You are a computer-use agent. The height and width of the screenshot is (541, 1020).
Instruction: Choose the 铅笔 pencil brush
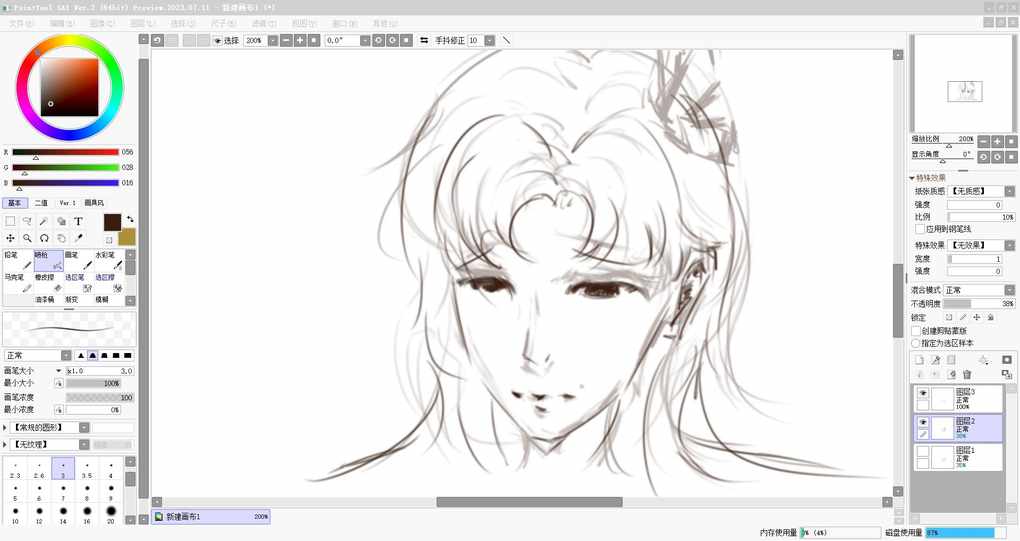click(17, 261)
